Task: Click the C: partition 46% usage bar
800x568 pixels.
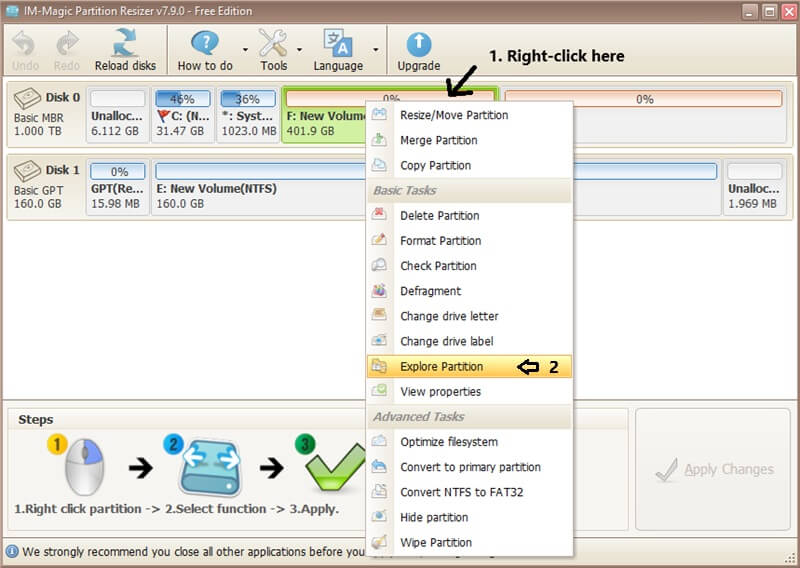Action: tap(183, 98)
